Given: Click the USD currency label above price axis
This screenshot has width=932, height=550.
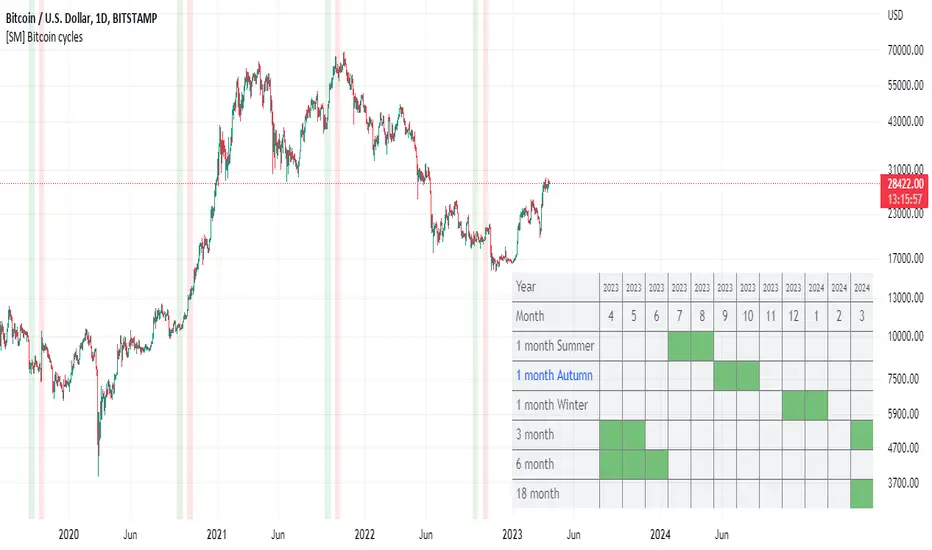Looking at the screenshot, I should 895,17.
